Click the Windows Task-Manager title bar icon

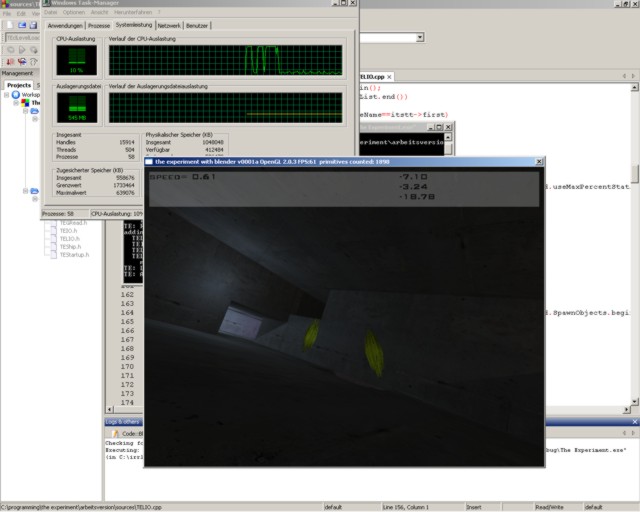click(47, 3)
